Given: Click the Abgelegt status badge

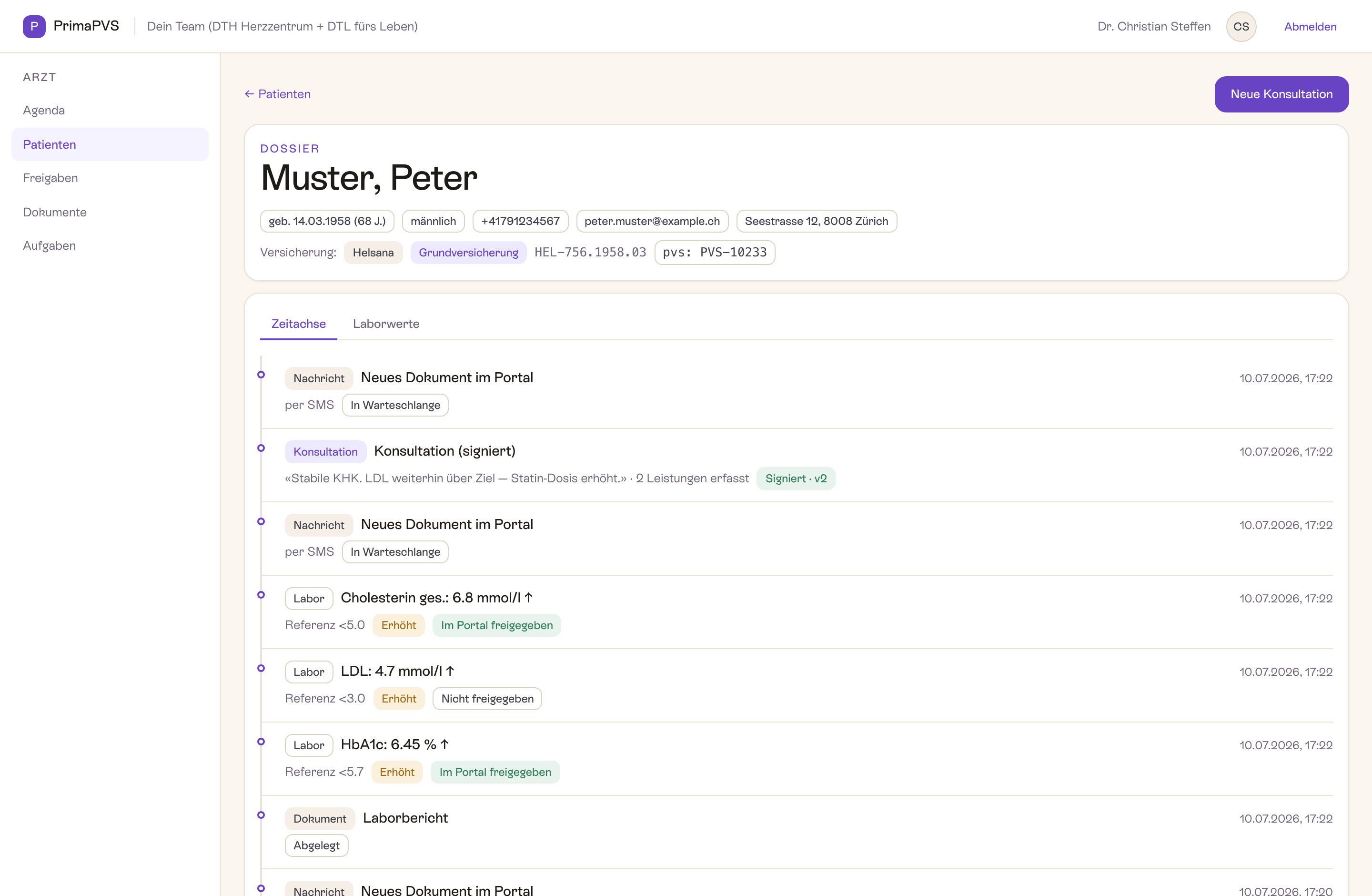Looking at the screenshot, I should [x=316, y=845].
